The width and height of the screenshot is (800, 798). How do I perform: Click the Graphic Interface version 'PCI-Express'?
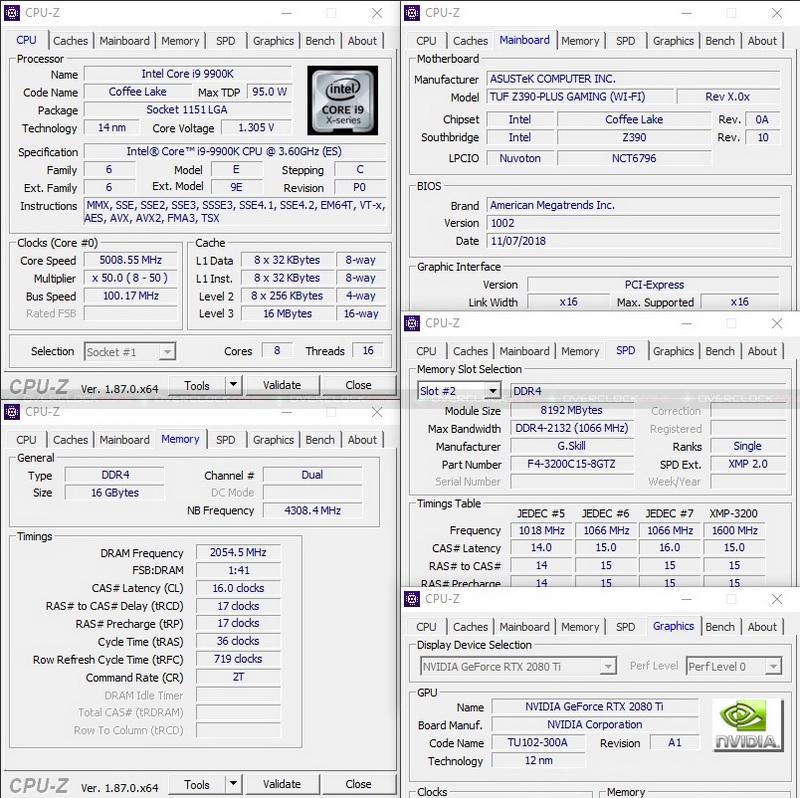pyautogui.click(x=654, y=285)
